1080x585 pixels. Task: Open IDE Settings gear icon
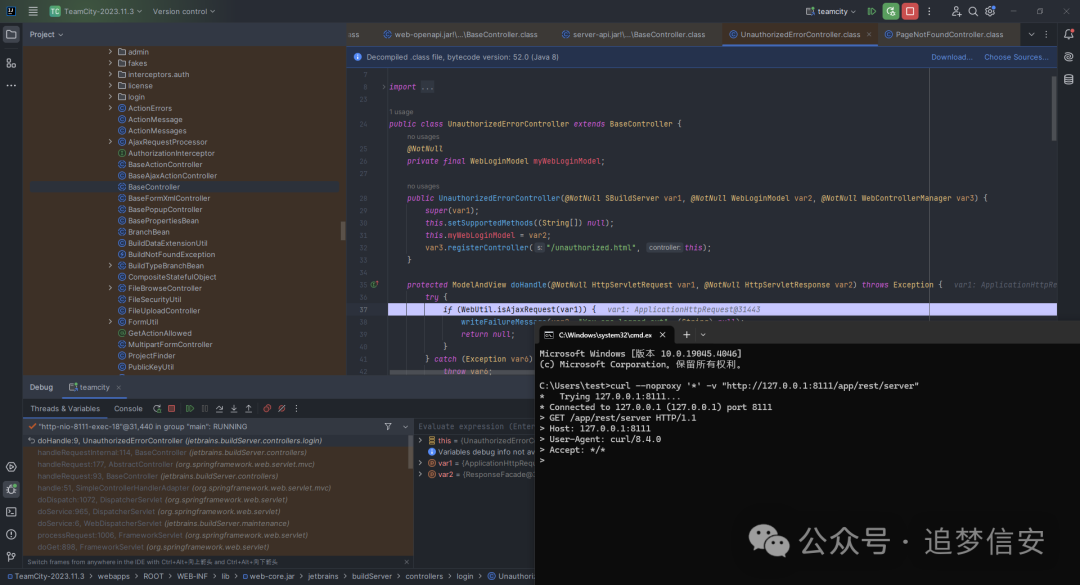point(990,11)
